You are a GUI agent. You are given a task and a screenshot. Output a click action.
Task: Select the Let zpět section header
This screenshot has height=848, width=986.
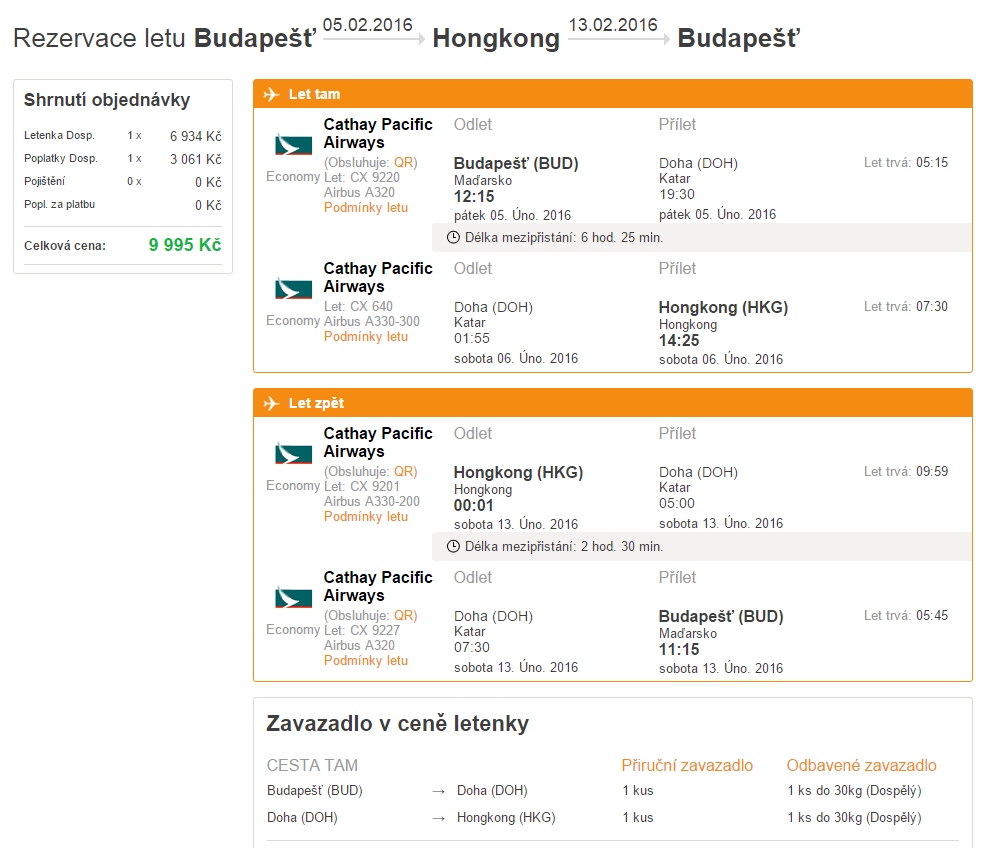[x=317, y=403]
